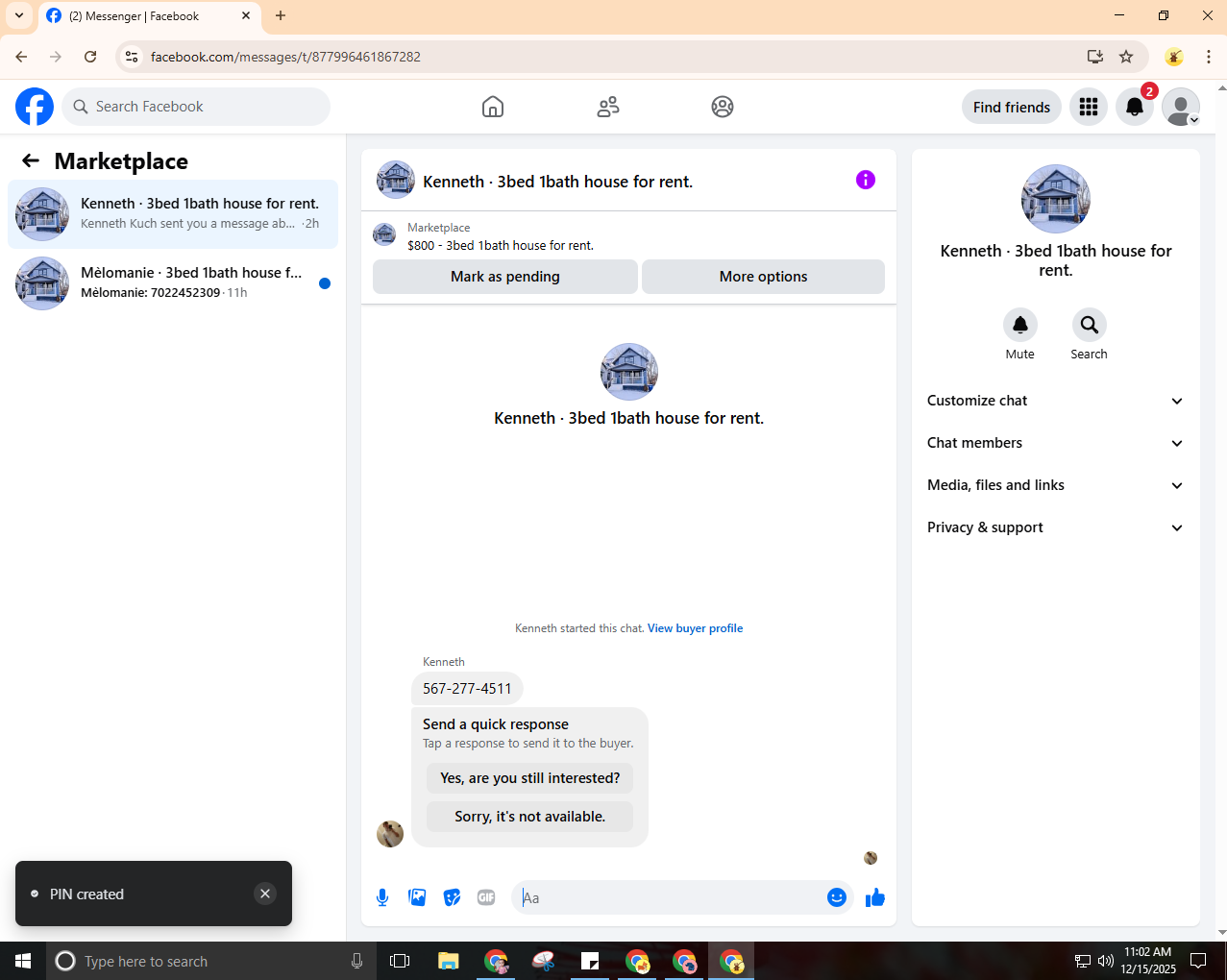Reload the page with the refresh icon

pos(90,57)
